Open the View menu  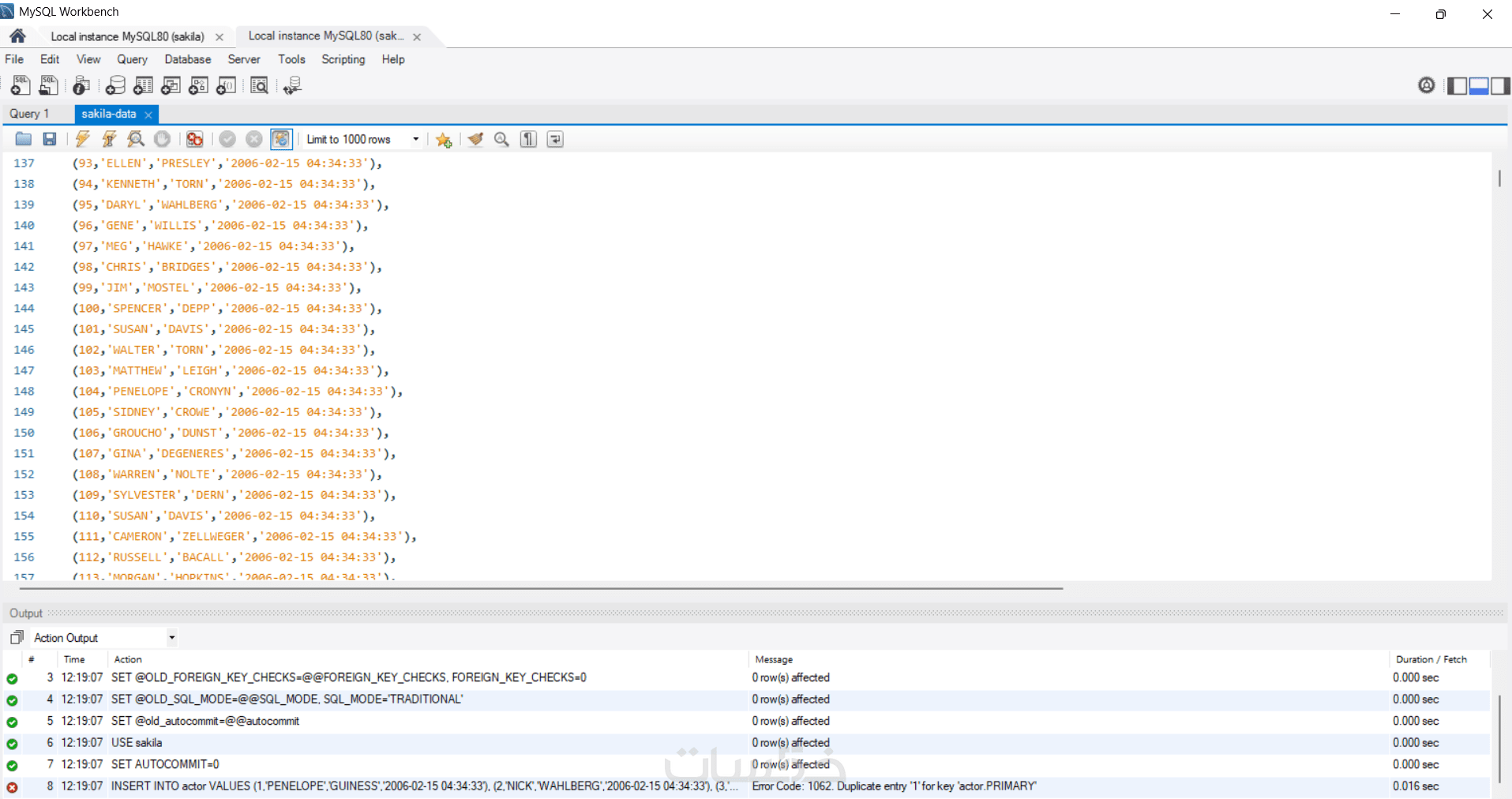point(88,59)
